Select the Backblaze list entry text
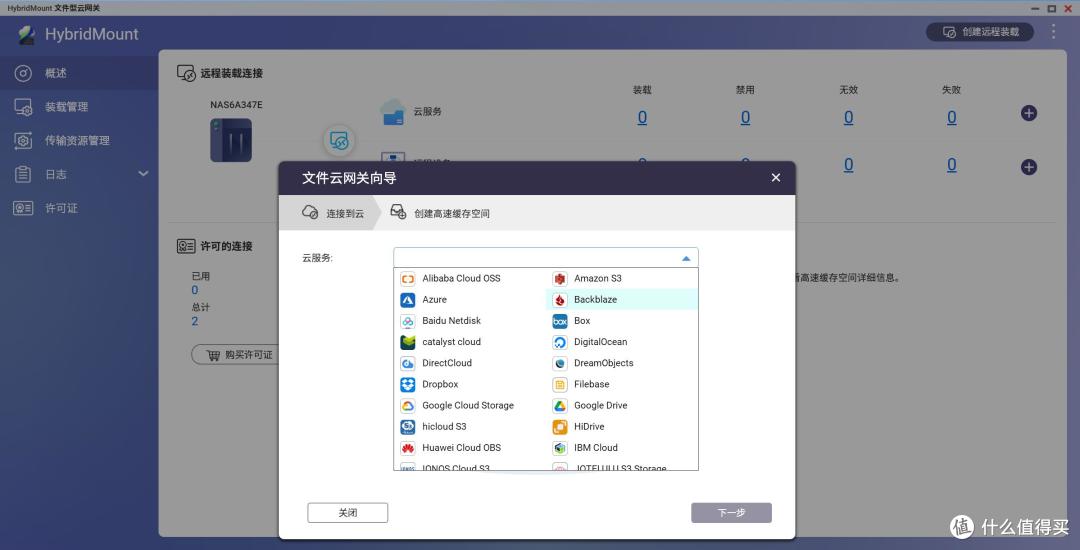 595,300
